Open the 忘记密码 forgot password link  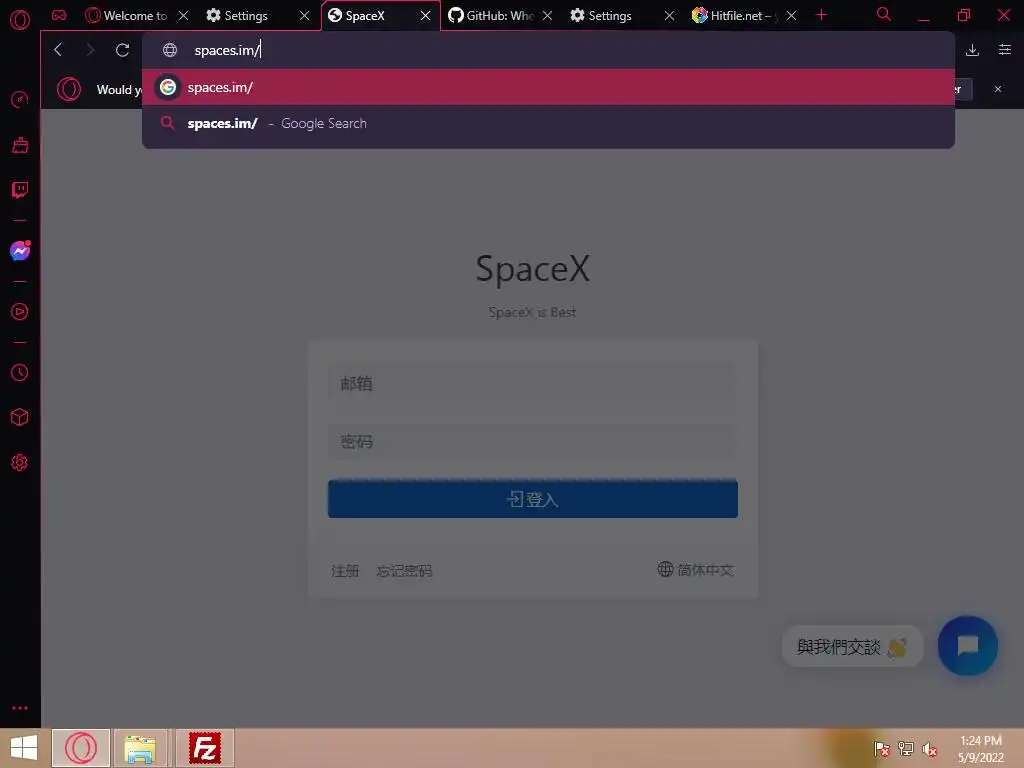[404, 571]
